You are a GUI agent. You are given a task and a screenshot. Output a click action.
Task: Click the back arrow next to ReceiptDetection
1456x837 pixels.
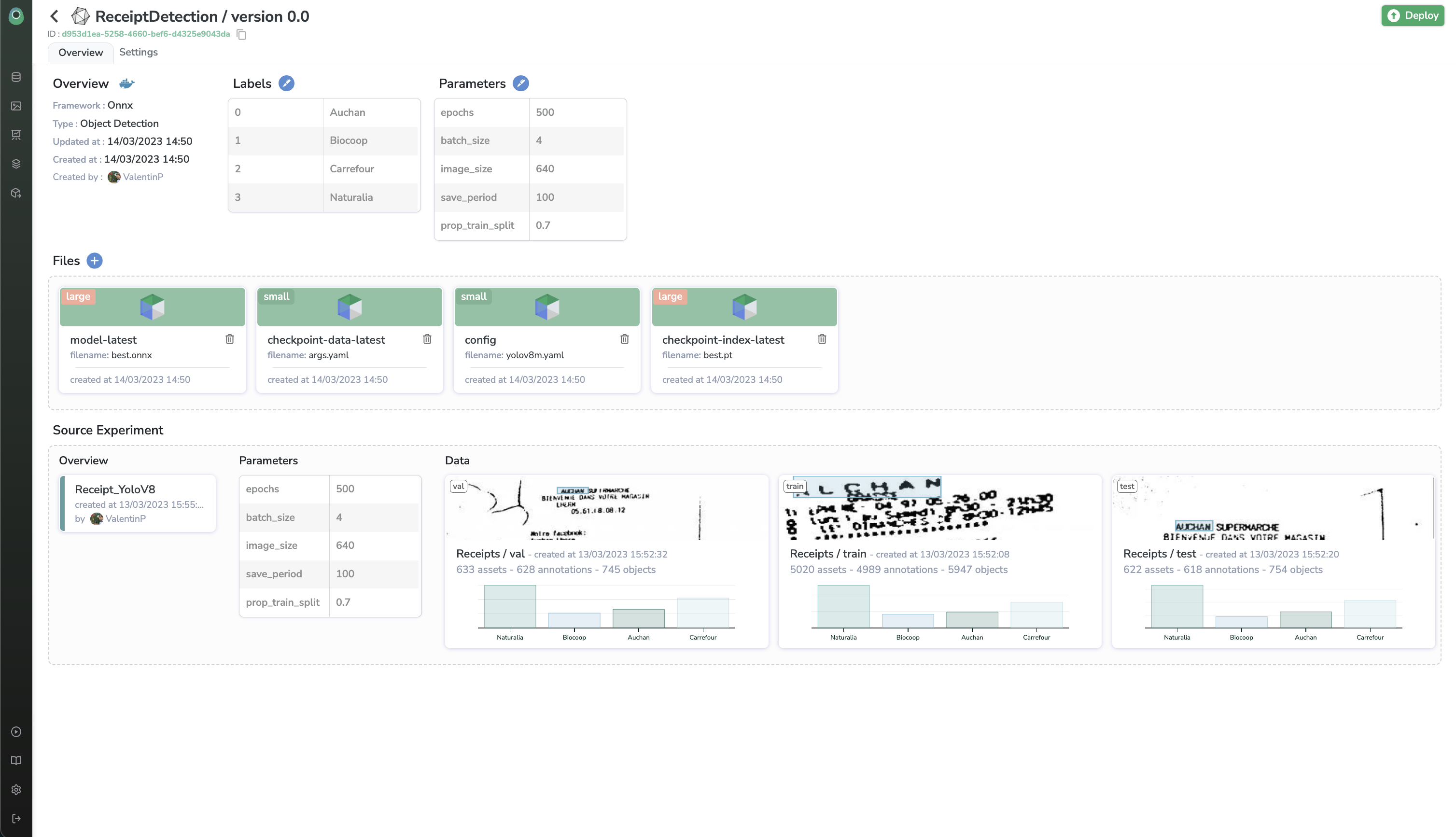[x=55, y=16]
